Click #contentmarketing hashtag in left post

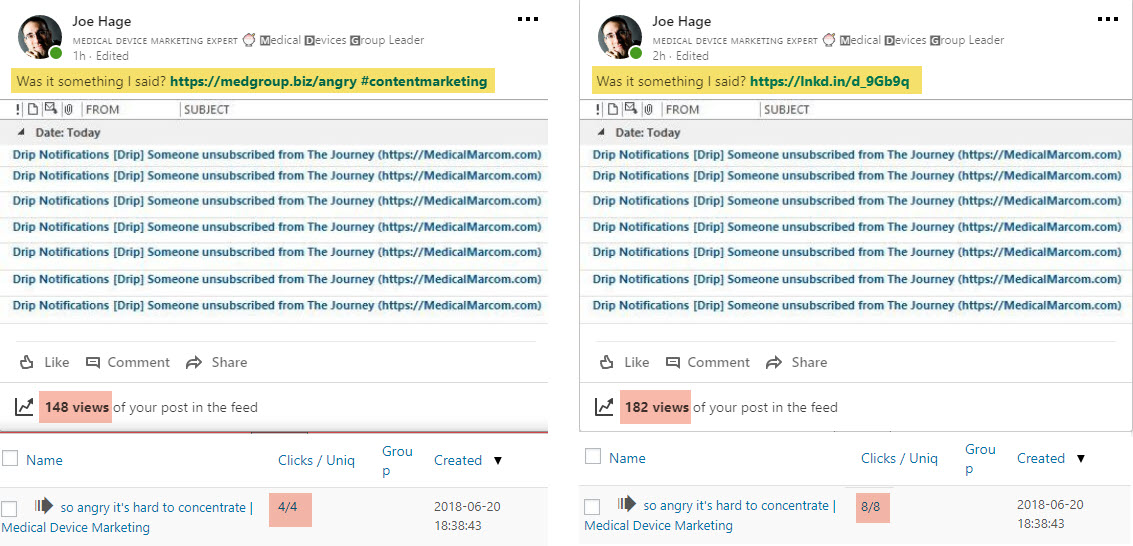coord(424,82)
